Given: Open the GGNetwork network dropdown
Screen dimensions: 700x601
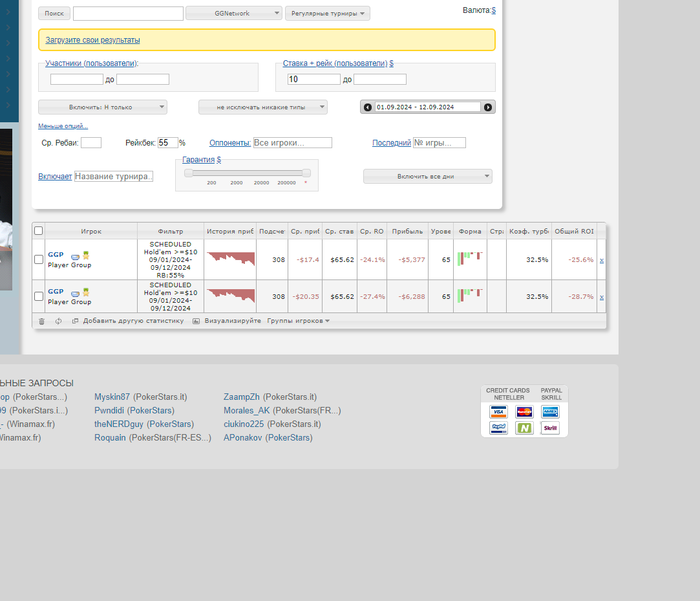Looking at the screenshot, I should 234,13.
